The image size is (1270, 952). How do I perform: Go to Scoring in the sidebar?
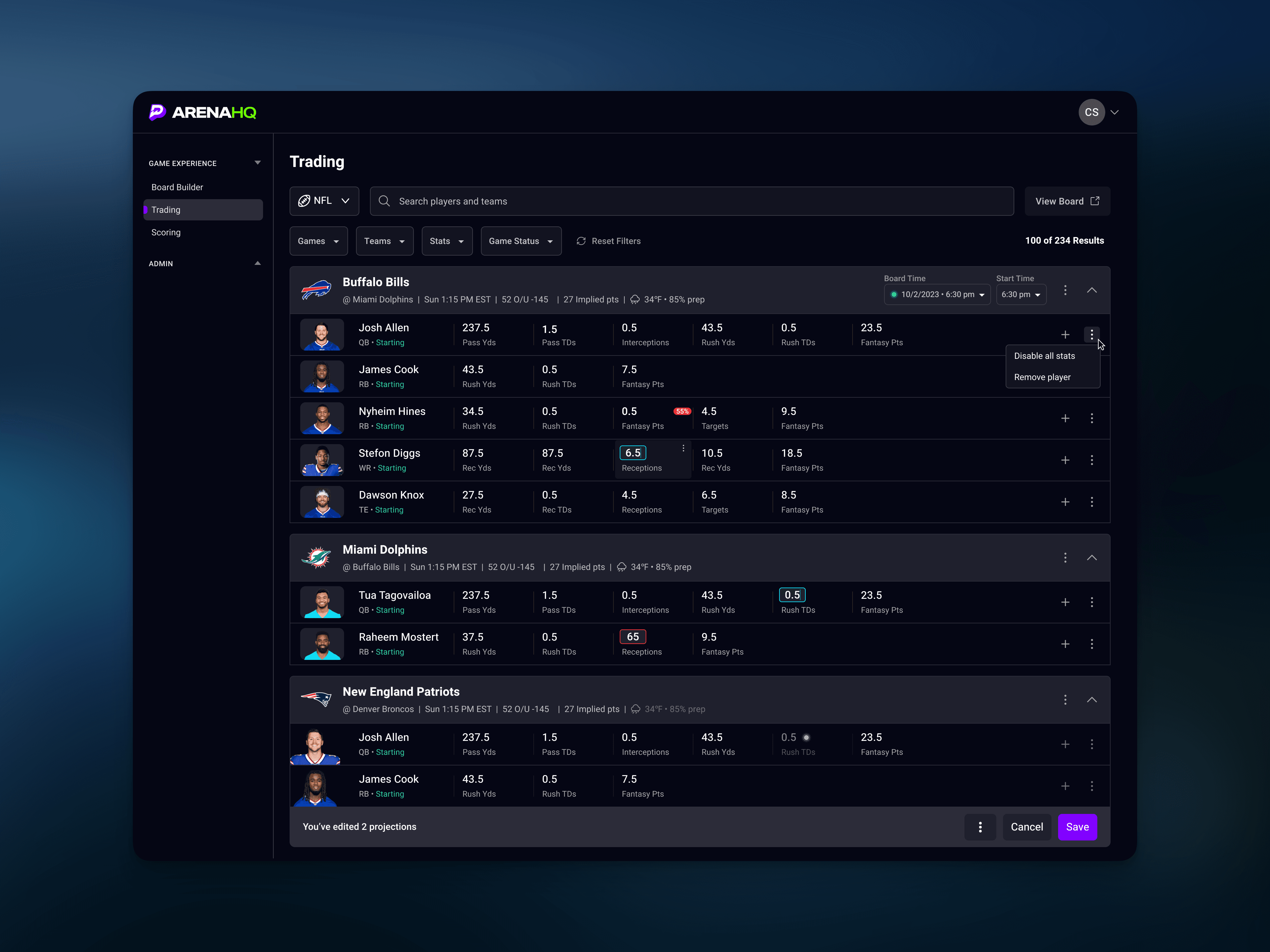point(166,232)
